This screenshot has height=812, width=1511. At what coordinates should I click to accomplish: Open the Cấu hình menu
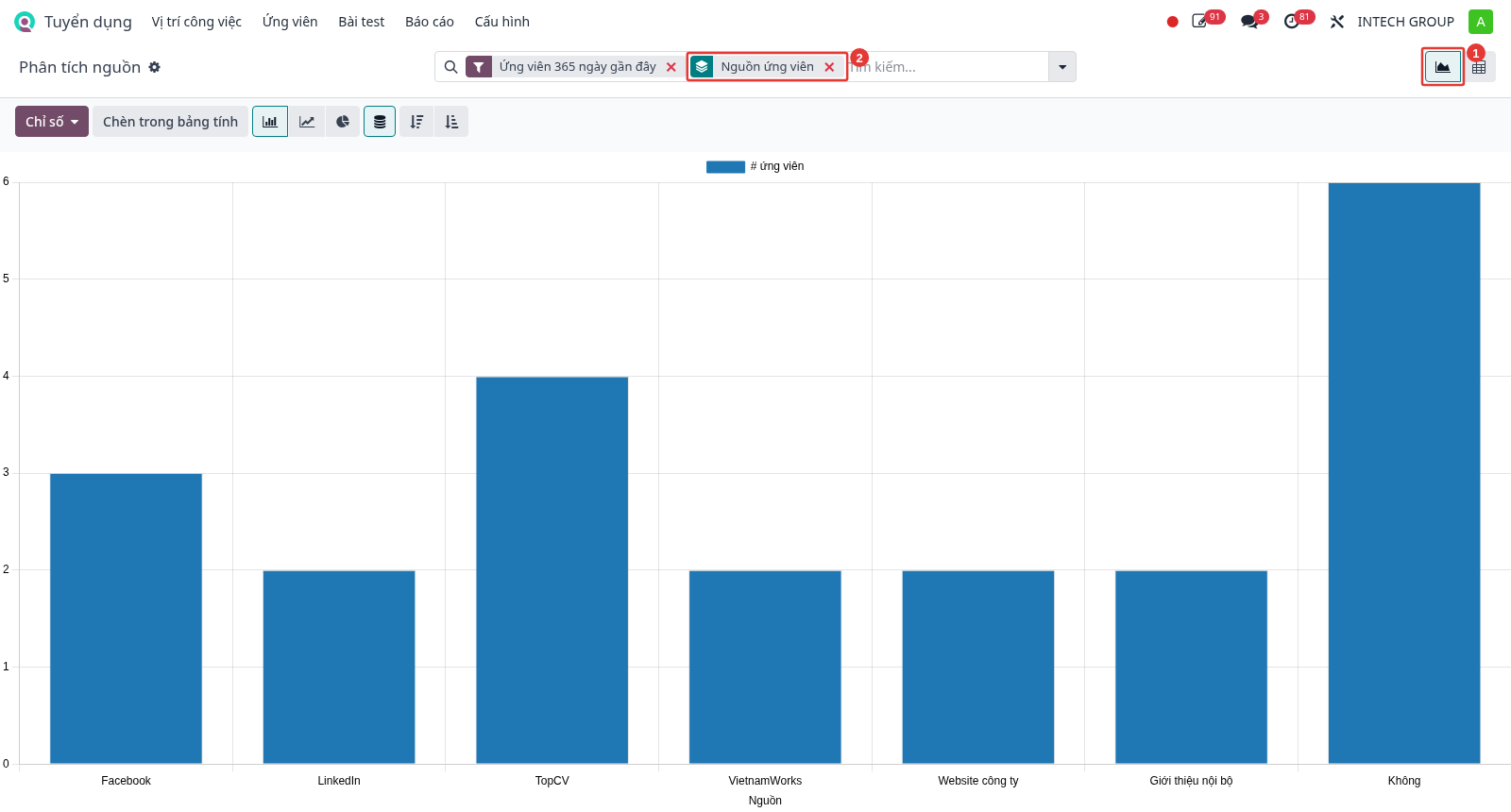pos(502,22)
